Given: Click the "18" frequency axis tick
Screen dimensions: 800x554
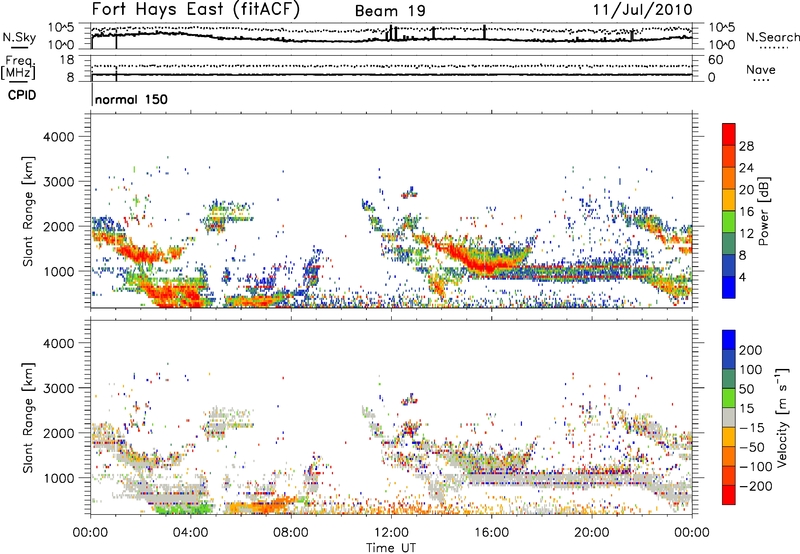Looking at the screenshot, I should click(x=67, y=60).
